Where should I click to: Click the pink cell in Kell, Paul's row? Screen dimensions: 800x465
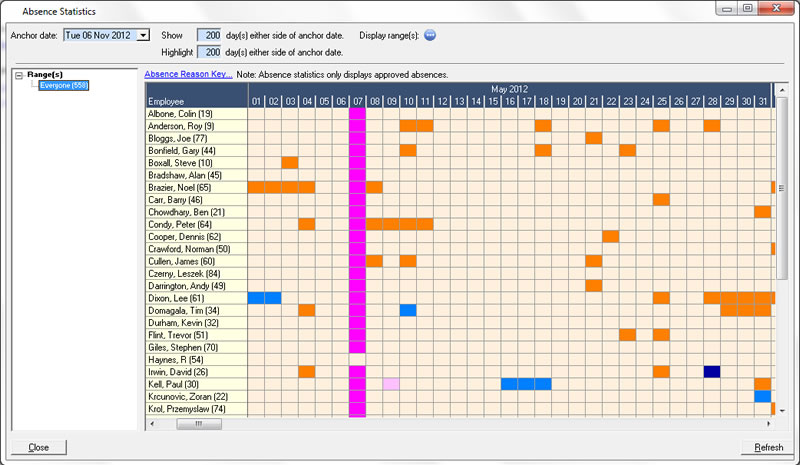pyautogui.click(x=391, y=384)
